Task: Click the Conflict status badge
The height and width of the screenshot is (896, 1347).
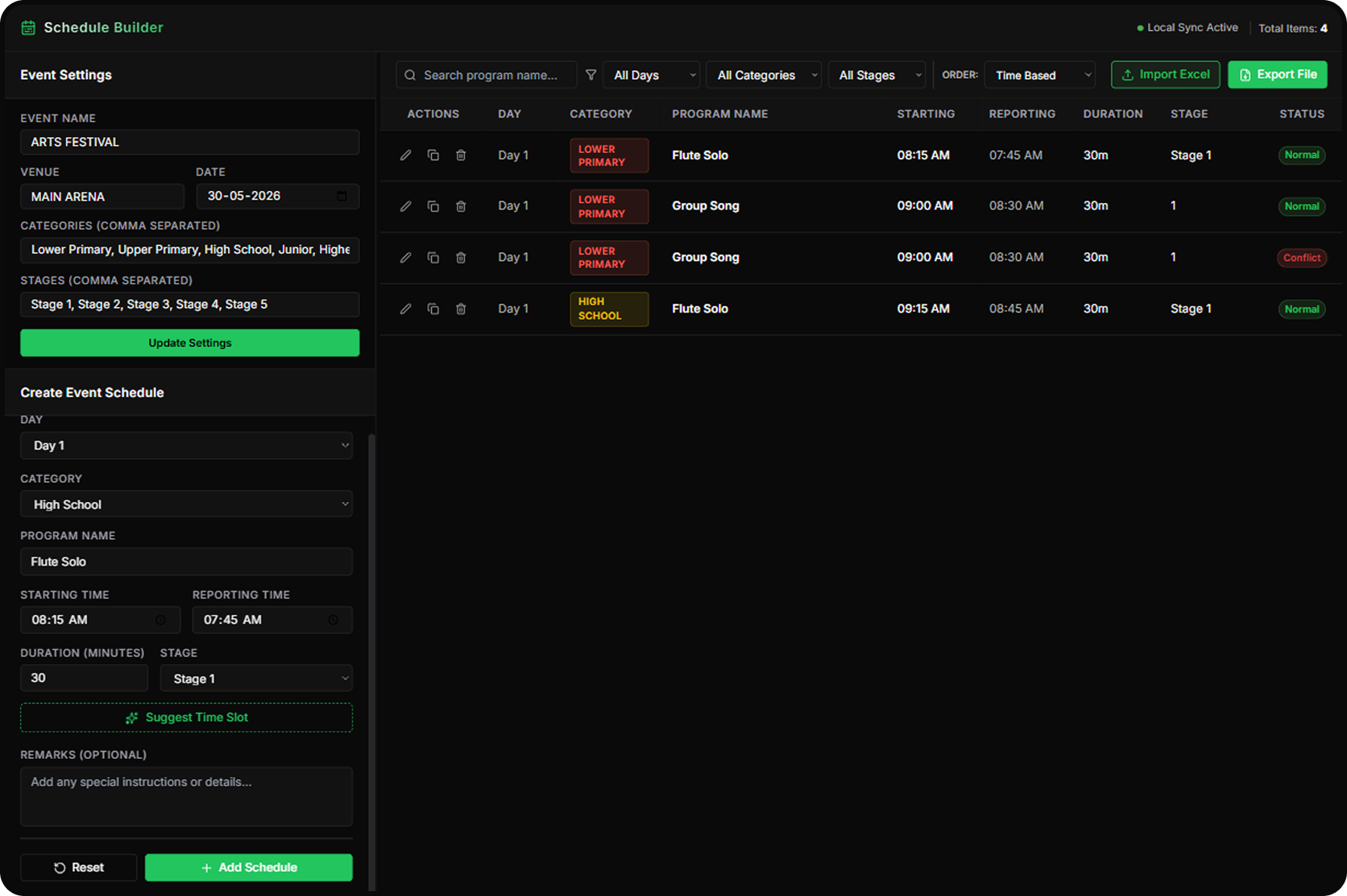Action: (1301, 258)
